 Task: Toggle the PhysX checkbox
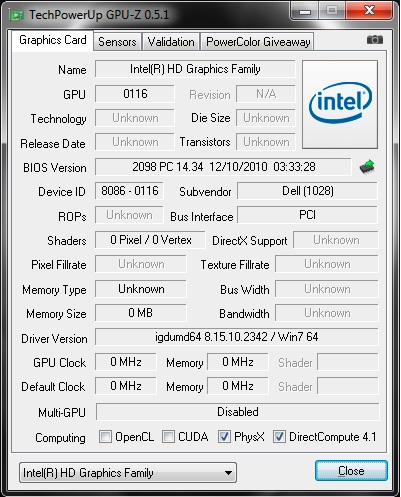[x=224, y=436]
